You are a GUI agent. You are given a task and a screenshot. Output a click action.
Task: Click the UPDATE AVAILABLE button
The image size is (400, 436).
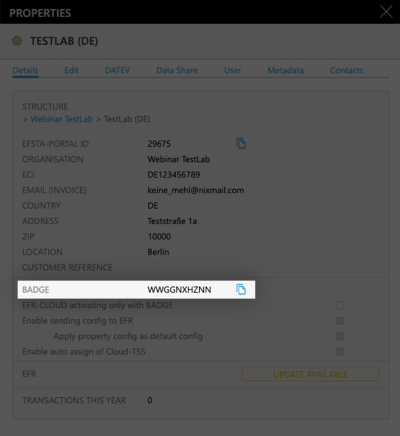coord(311,374)
